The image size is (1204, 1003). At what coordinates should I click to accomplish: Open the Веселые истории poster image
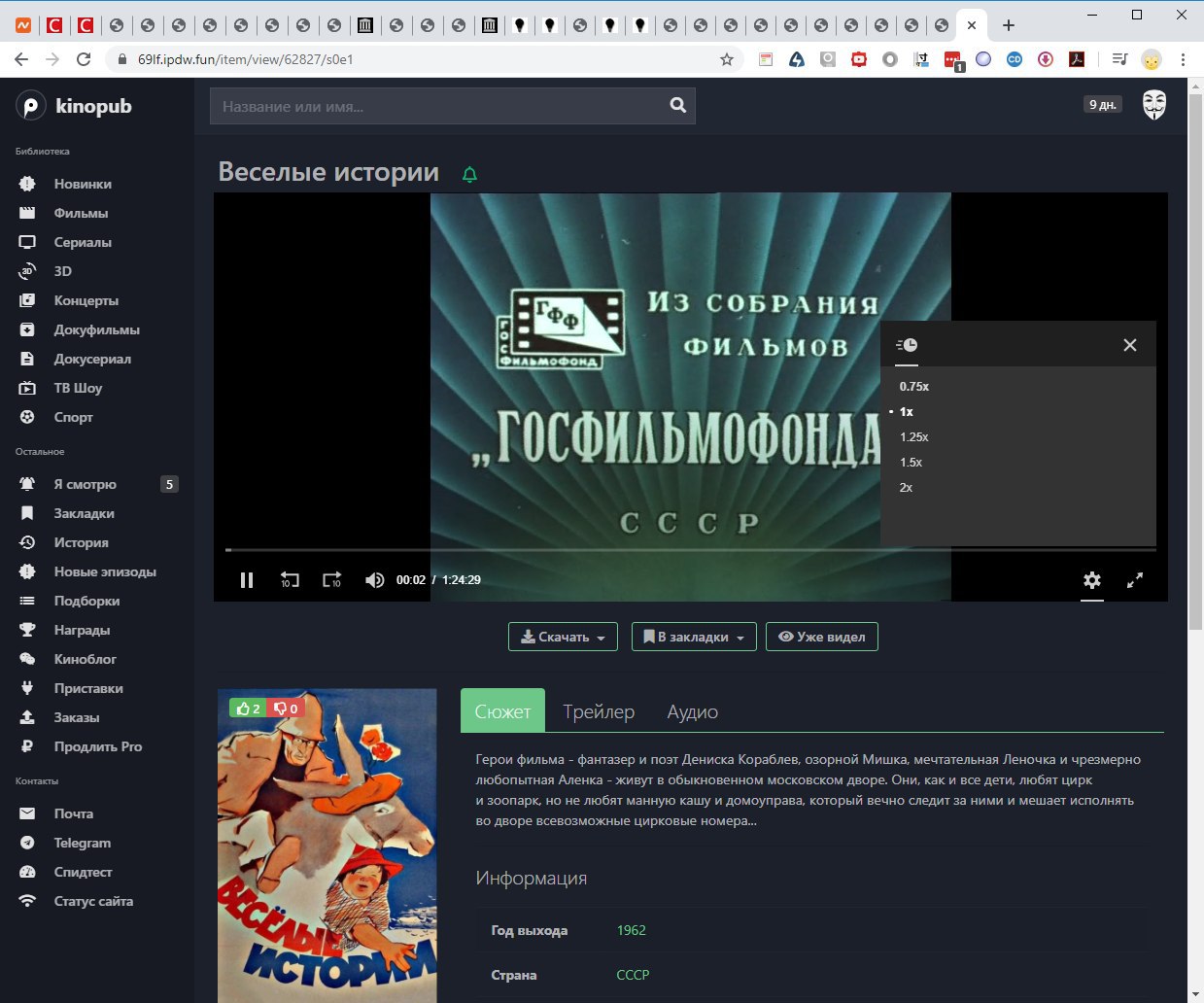(327, 846)
